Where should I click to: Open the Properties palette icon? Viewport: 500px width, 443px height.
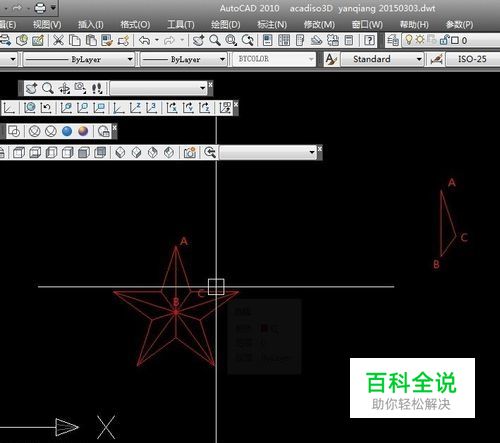coord(267,41)
